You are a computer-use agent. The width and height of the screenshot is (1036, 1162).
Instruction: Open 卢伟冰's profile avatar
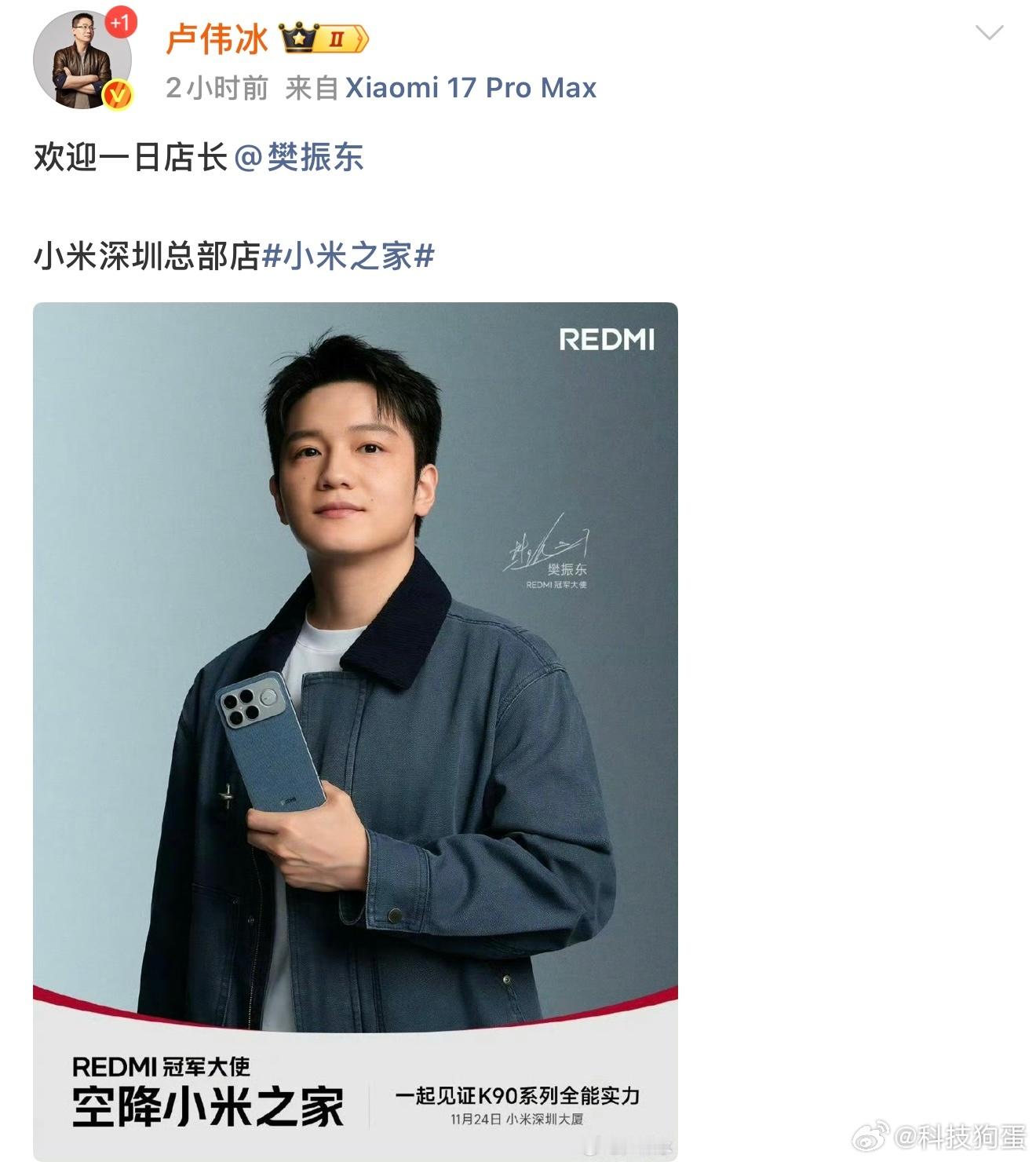tap(82, 60)
